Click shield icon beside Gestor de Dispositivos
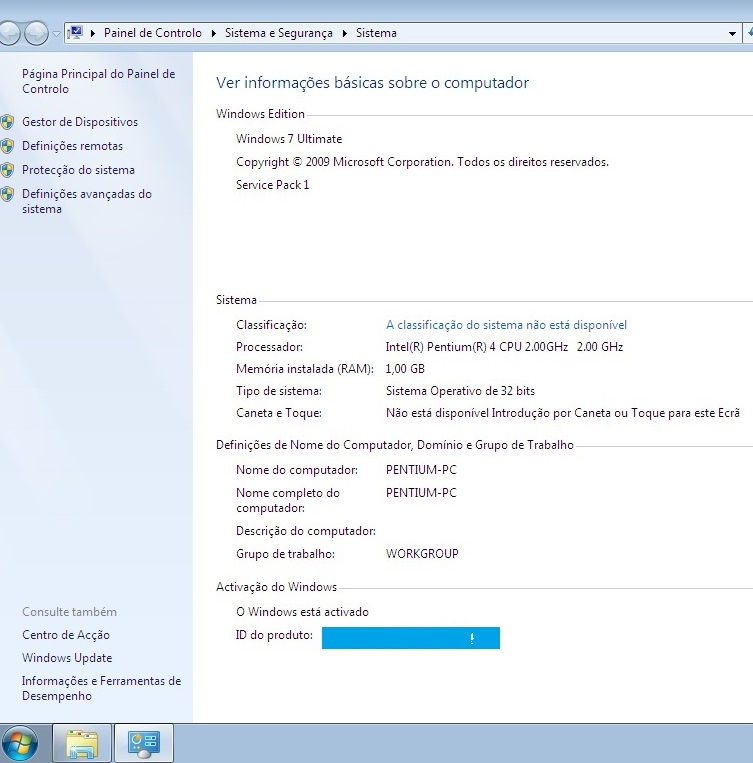The height and width of the screenshot is (763, 753). [x=7, y=122]
